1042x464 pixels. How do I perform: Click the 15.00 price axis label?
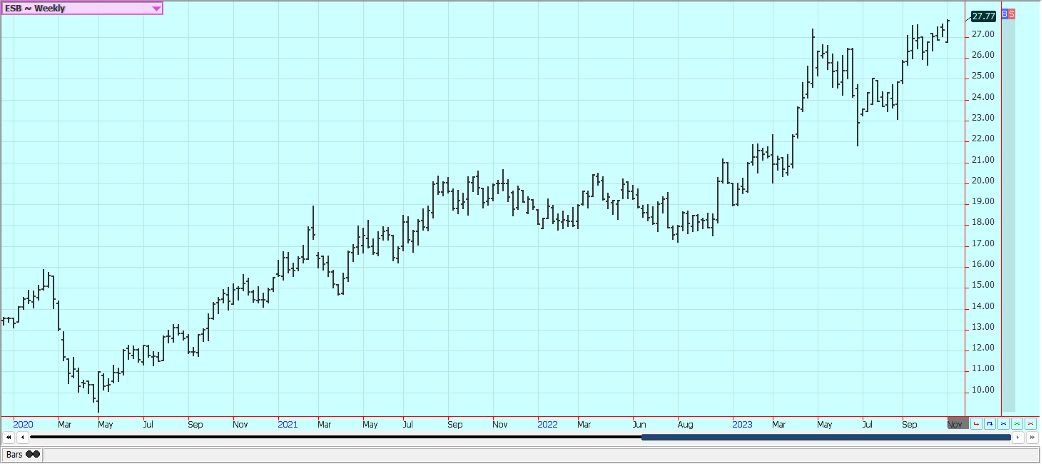click(984, 285)
